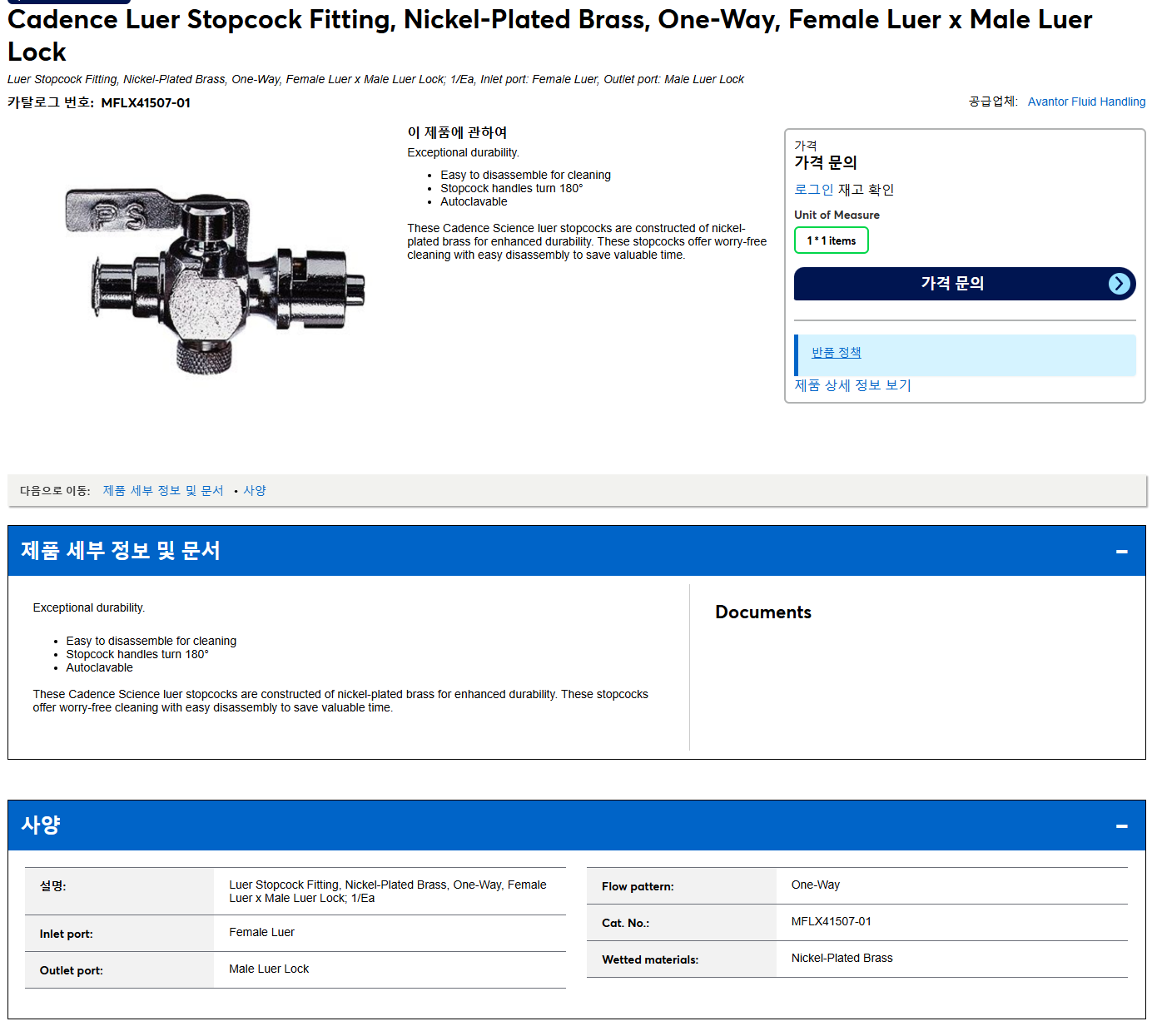Click the Nickel-Plated Brass wetted materials value
The width and height of the screenshot is (1152, 1036).
click(842, 959)
